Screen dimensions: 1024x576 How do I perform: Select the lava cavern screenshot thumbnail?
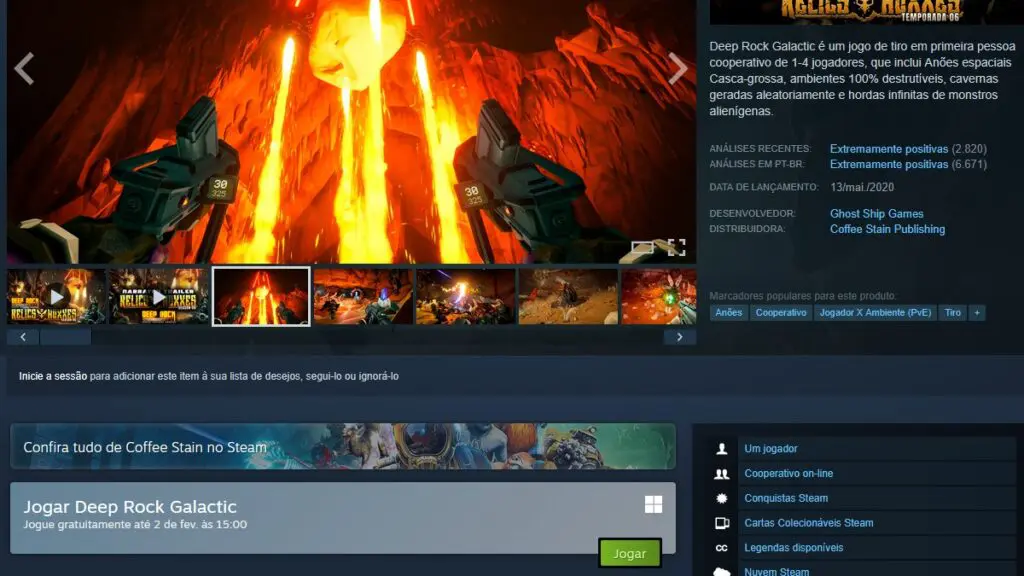[x=261, y=296]
